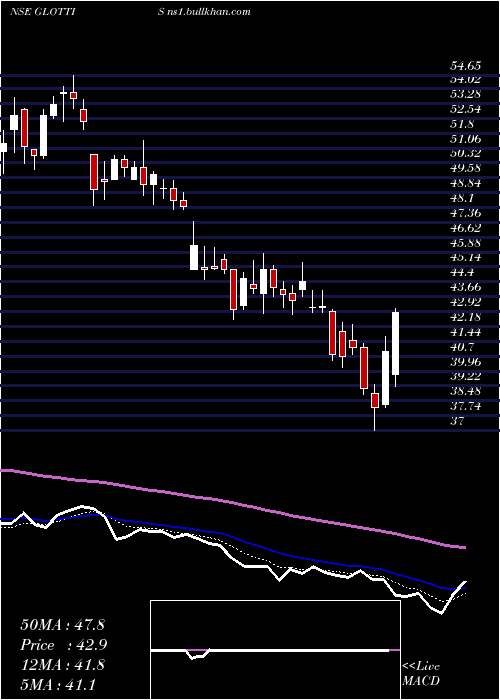Image resolution: width=500 pixels, height=700 pixels.
Task: Click the 49.58 price axis label
Action: click(x=465, y=168)
